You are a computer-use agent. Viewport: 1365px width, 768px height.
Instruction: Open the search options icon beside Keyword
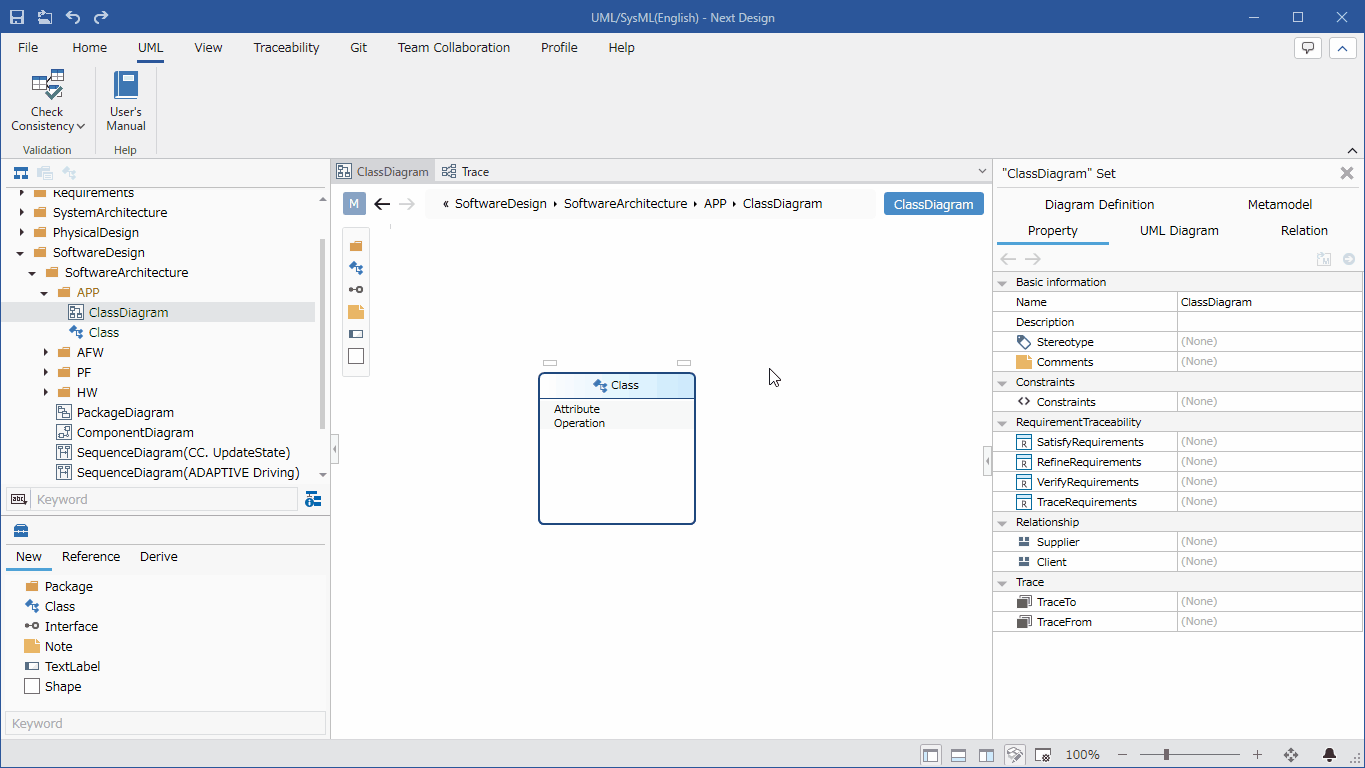[x=313, y=499]
